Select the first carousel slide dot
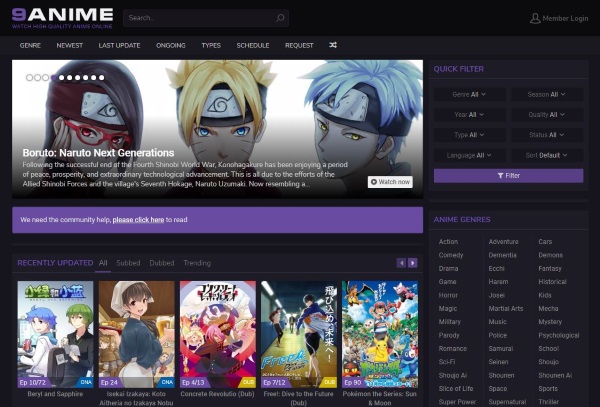This screenshot has height=407, width=600. pos(30,77)
